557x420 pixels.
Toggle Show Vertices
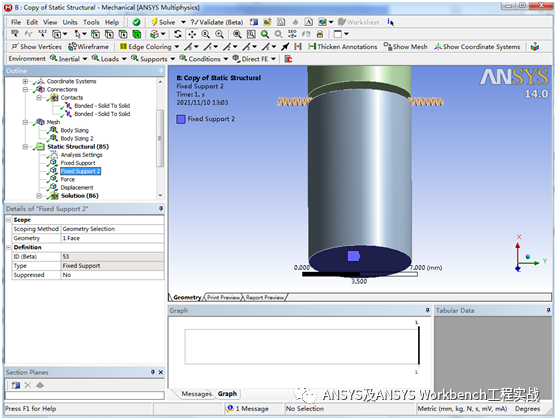coord(37,47)
